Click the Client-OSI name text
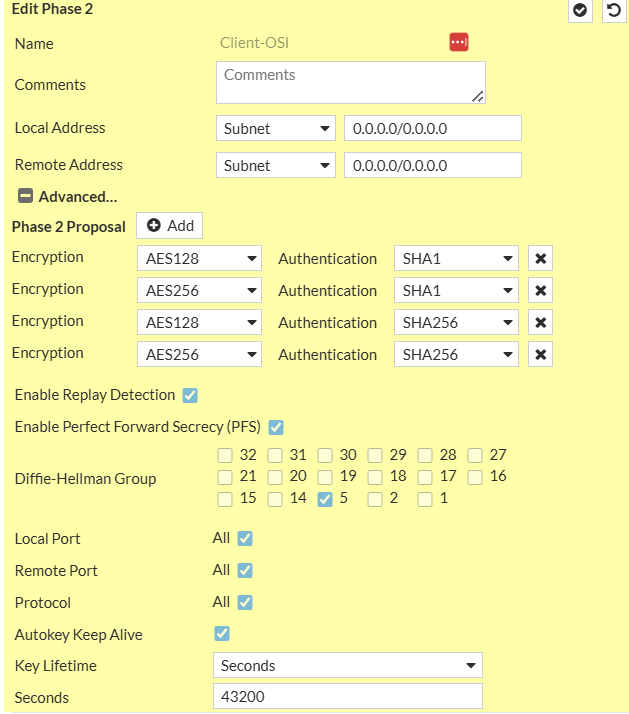Screen dimensions: 629x714 (x=254, y=43)
